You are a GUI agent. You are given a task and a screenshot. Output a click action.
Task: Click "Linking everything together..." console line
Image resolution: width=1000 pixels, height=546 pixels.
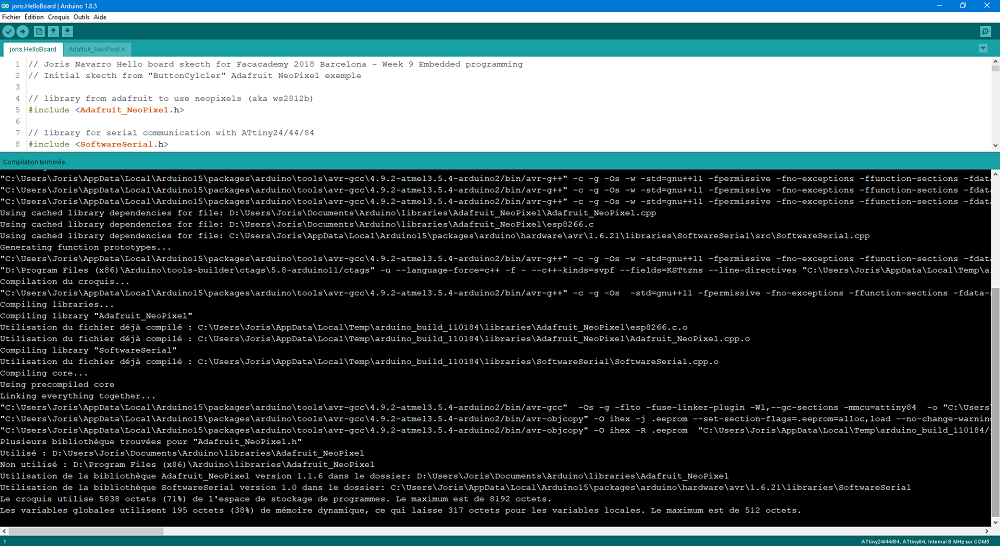coord(78,396)
